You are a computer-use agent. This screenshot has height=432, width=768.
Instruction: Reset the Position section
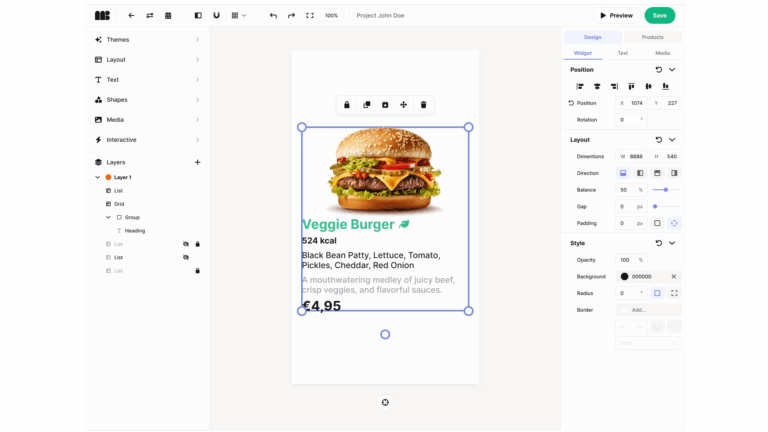point(659,70)
